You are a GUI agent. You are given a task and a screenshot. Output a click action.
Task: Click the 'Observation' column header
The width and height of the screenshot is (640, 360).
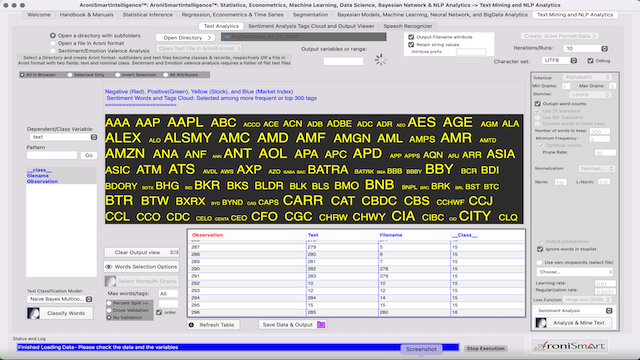coord(207,235)
